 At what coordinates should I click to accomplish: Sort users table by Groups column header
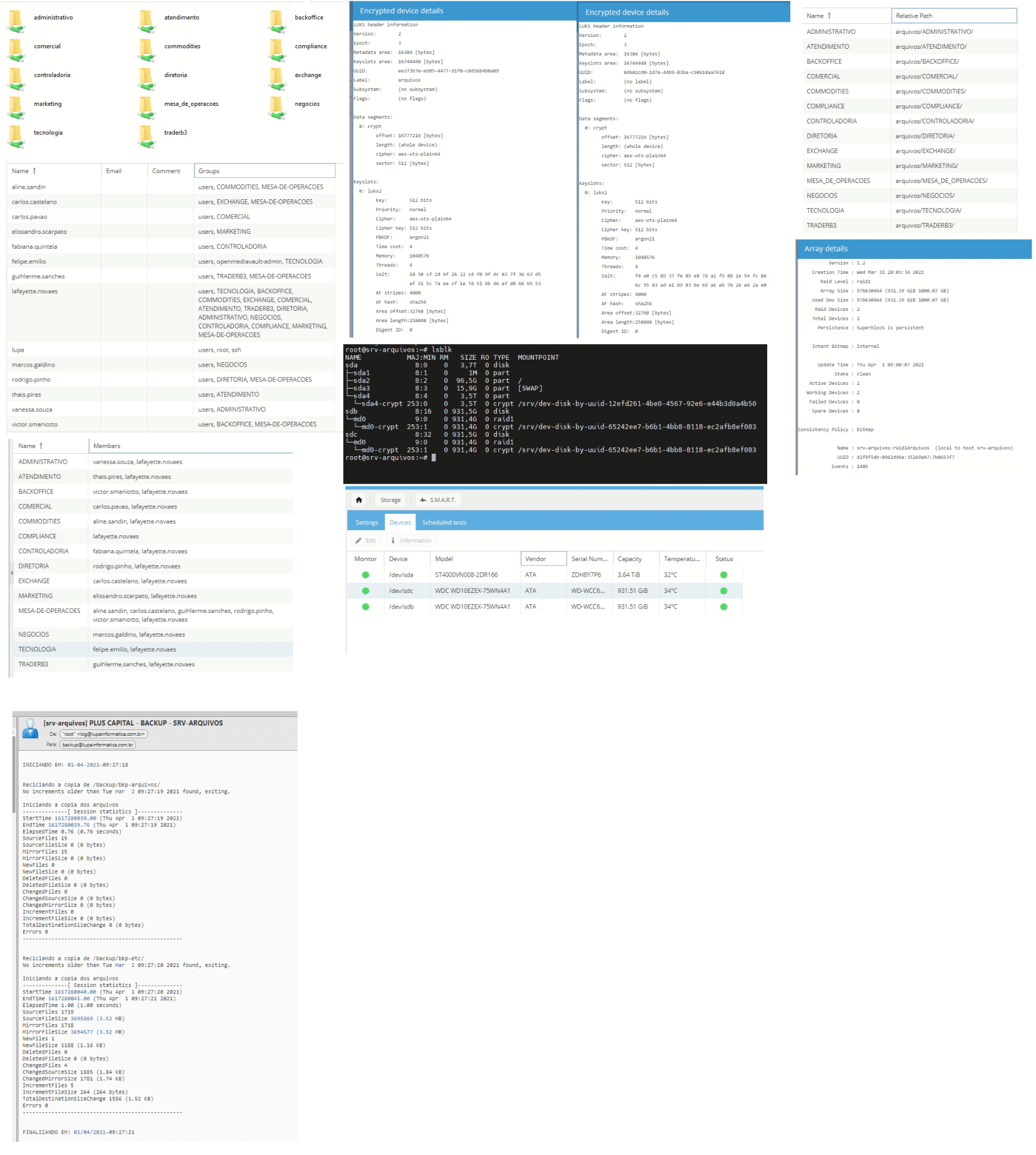(264, 171)
